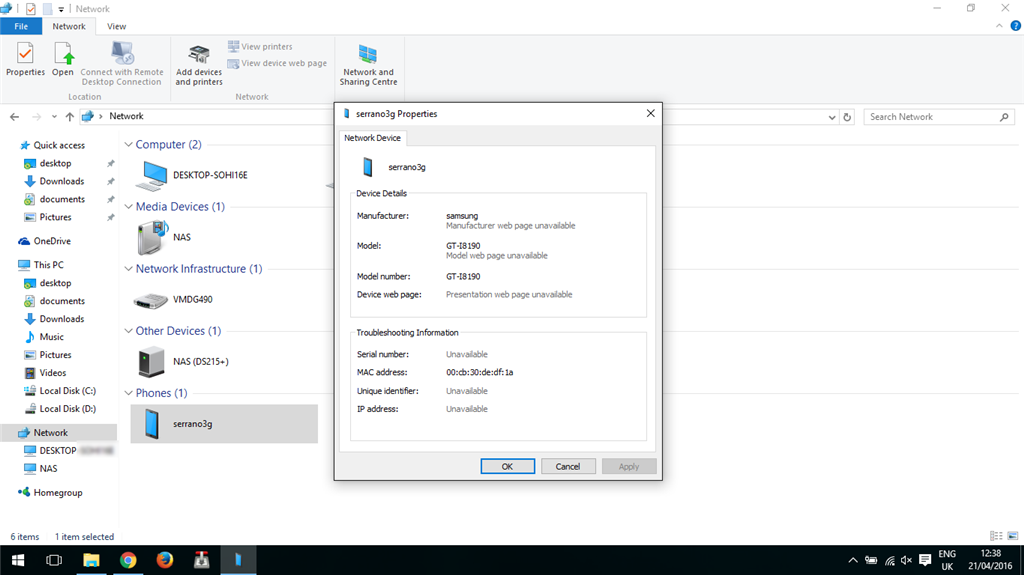
Task: Click OK in serrano3g Properties dialog
Action: 507,467
